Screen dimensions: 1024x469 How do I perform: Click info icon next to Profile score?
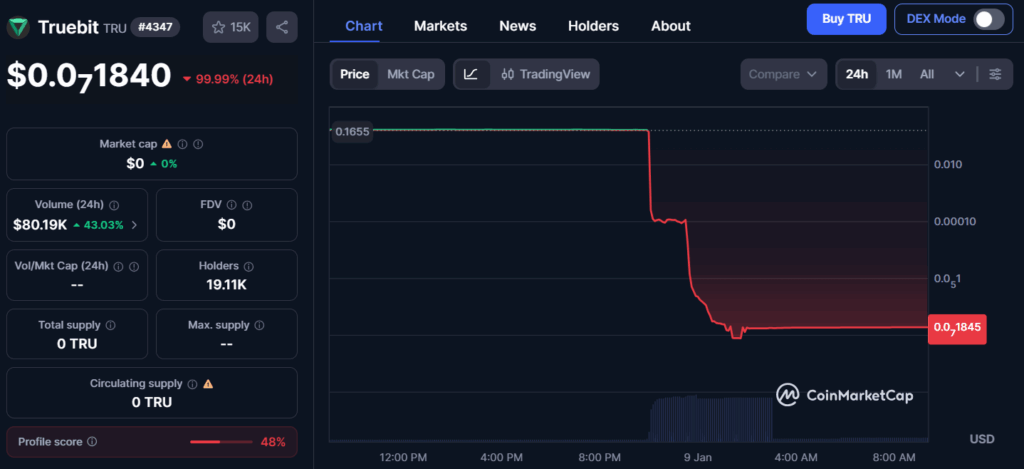coord(92,441)
